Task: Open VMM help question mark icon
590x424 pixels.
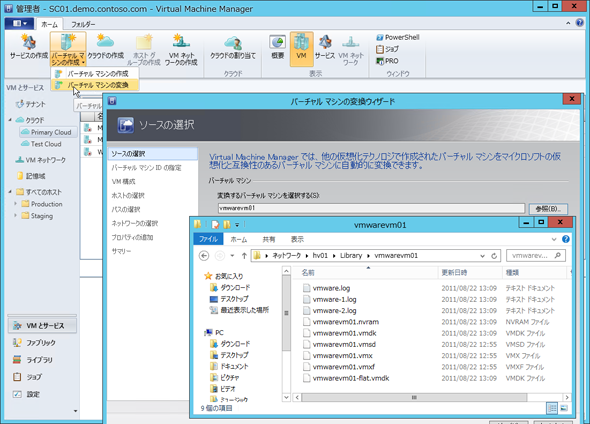Action: point(579,23)
